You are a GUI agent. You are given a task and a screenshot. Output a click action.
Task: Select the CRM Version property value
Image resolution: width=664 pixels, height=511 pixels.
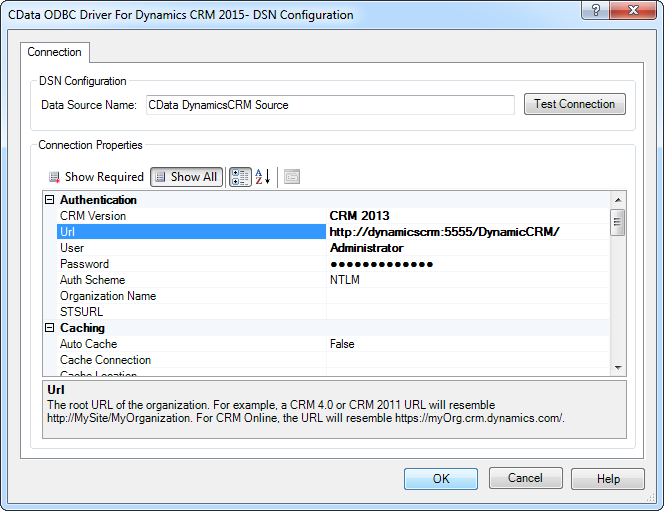(x=467, y=216)
